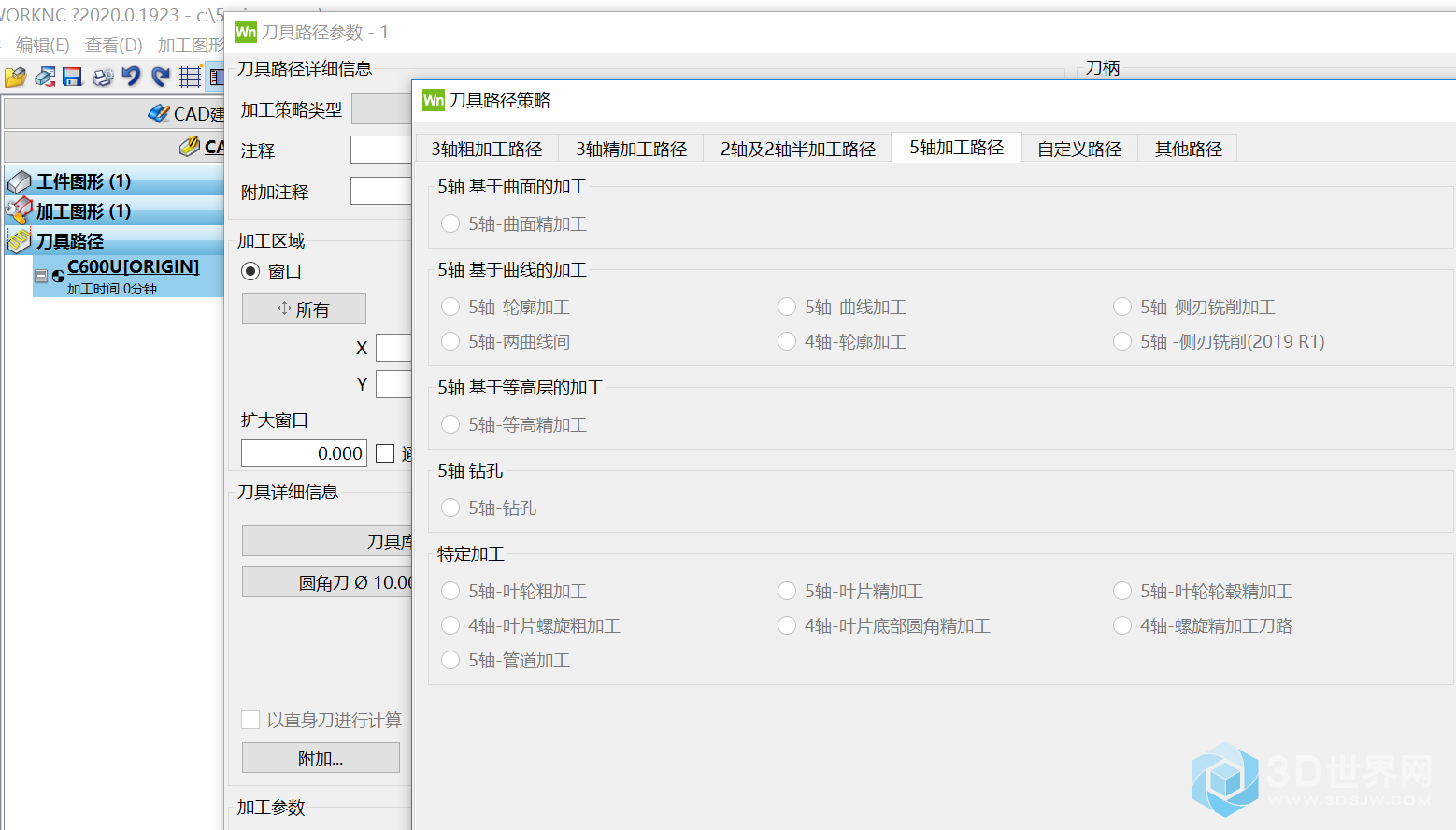Open the 编辑(E) menu

pyautogui.click(x=43, y=45)
